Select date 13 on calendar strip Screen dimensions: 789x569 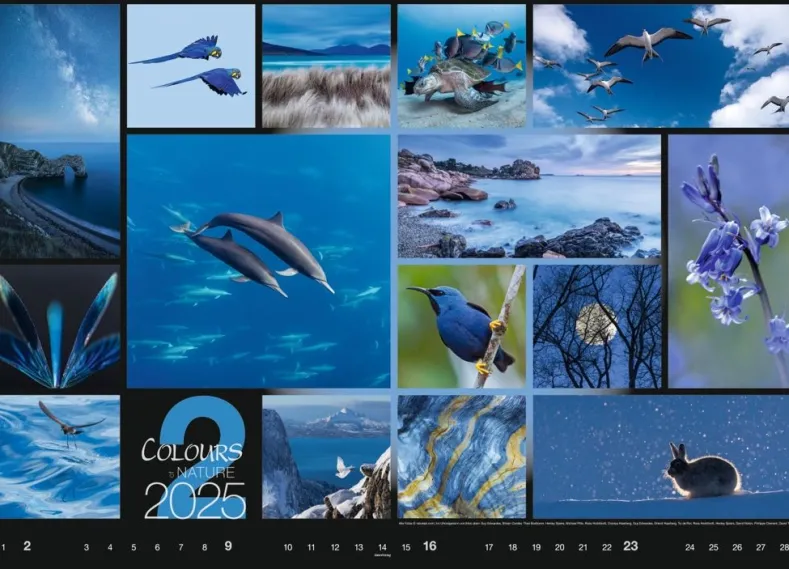359,547
